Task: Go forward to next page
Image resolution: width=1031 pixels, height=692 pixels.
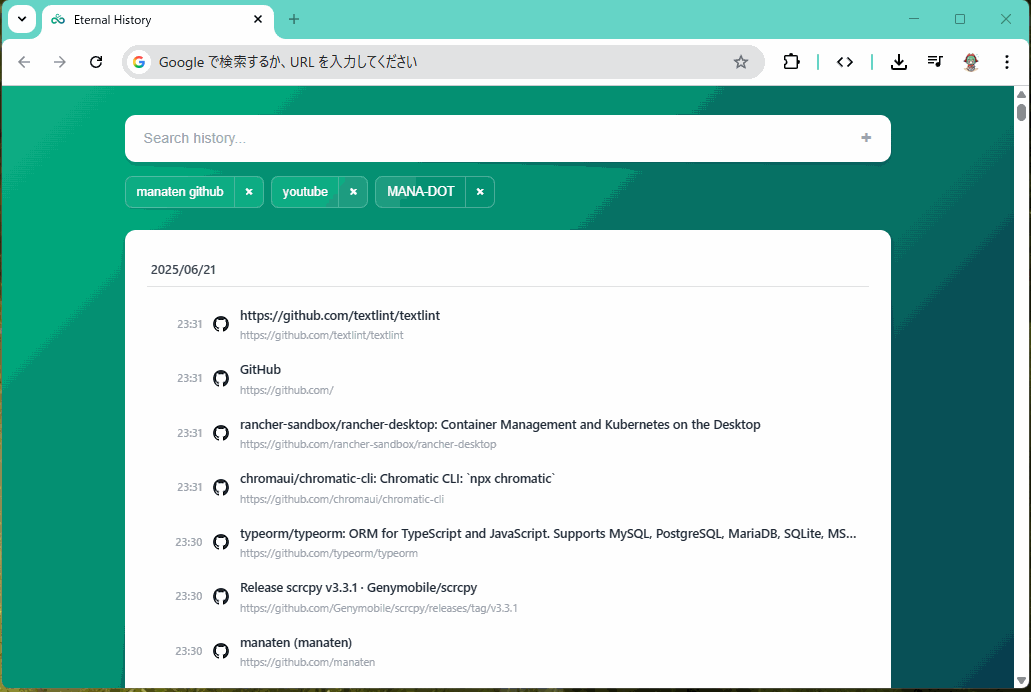Action: point(60,62)
